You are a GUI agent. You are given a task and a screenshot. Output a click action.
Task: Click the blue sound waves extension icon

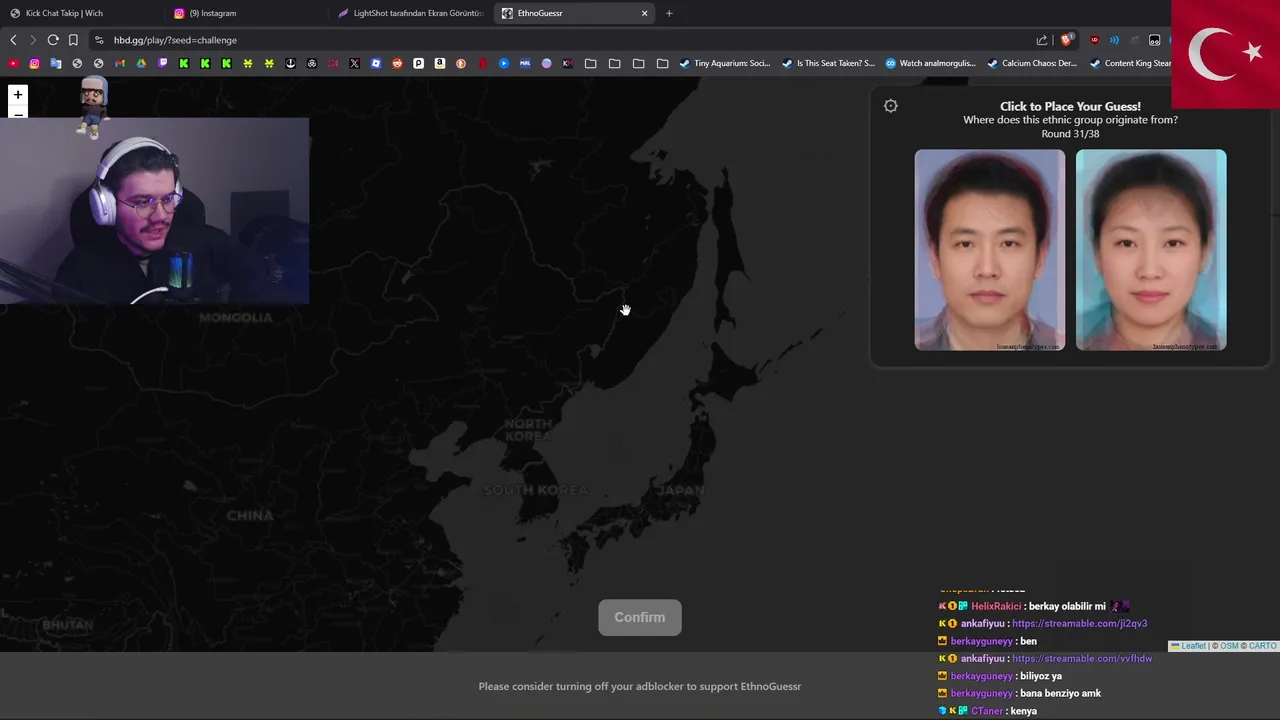tap(1114, 40)
